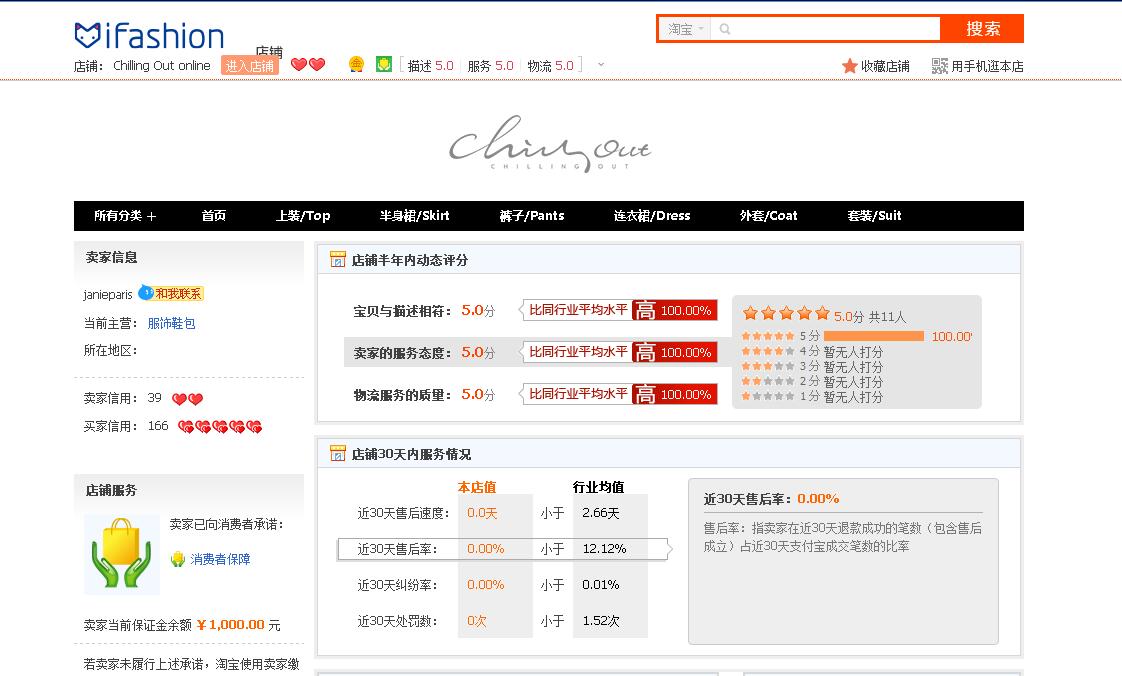The width and height of the screenshot is (1122, 676).
Task: Click the star icon next to 收藏店铺
Action: pos(849,66)
